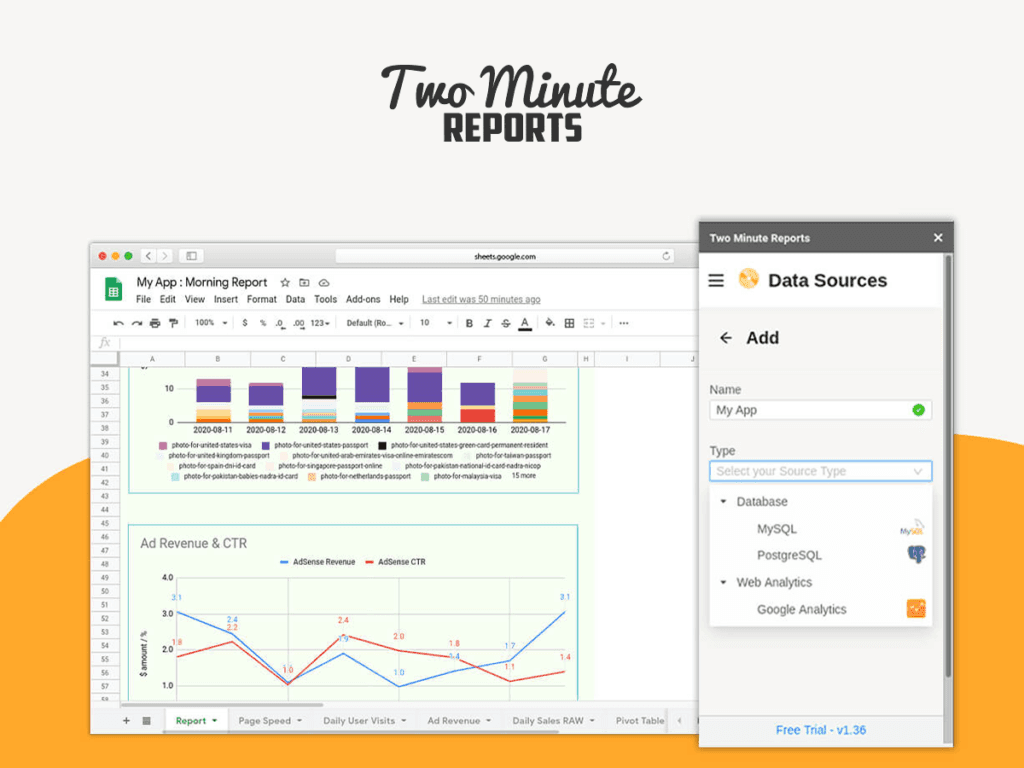Go back using the arrow beside Add
Screen dimensions: 1024x768
click(x=726, y=338)
